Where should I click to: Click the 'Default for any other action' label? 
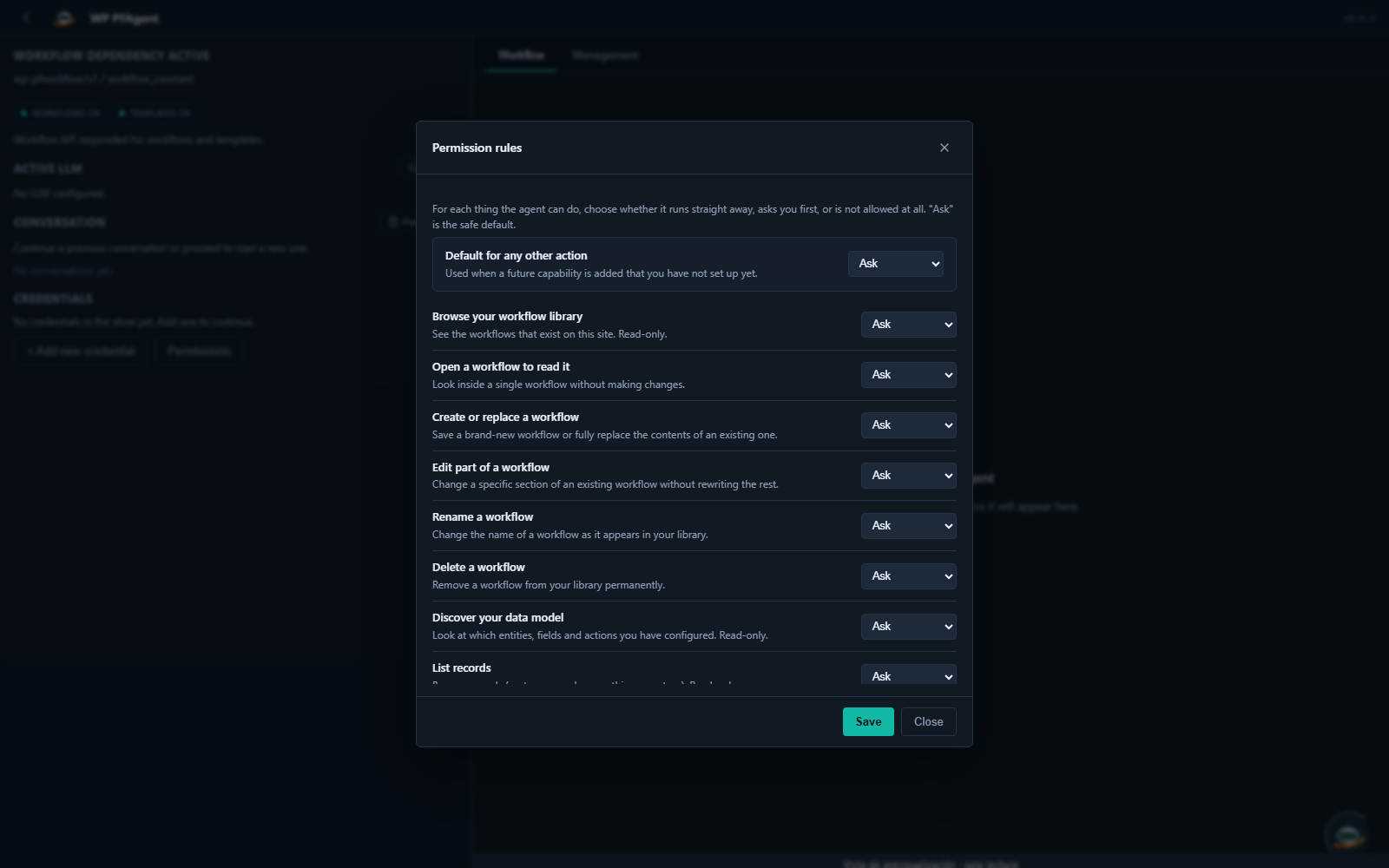pyautogui.click(x=517, y=256)
